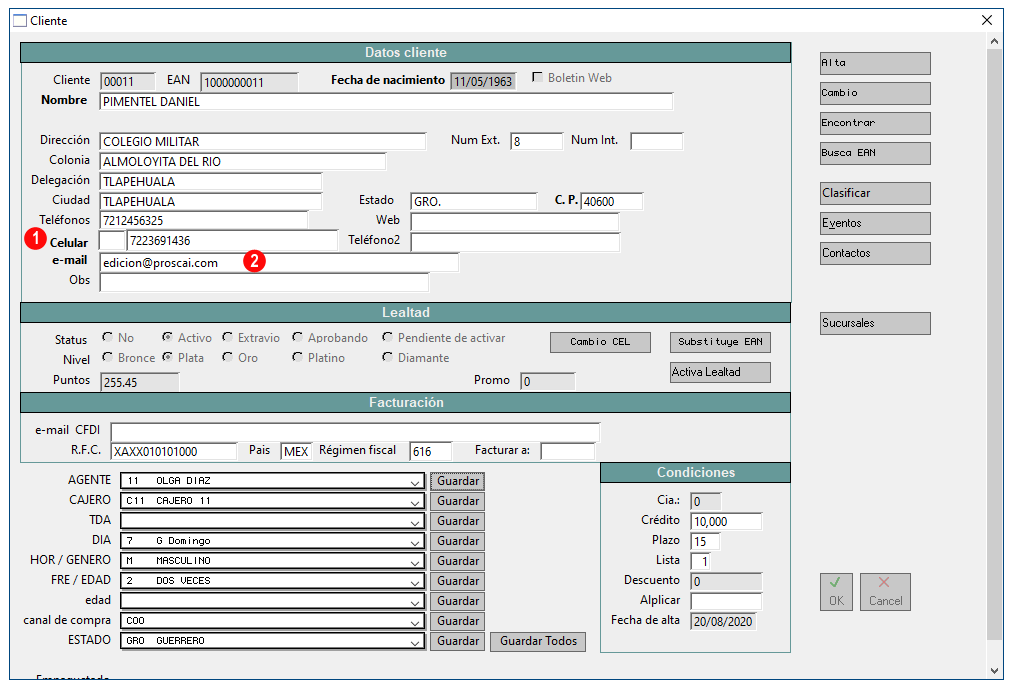Click the Alta button

pyautogui.click(x=875, y=63)
